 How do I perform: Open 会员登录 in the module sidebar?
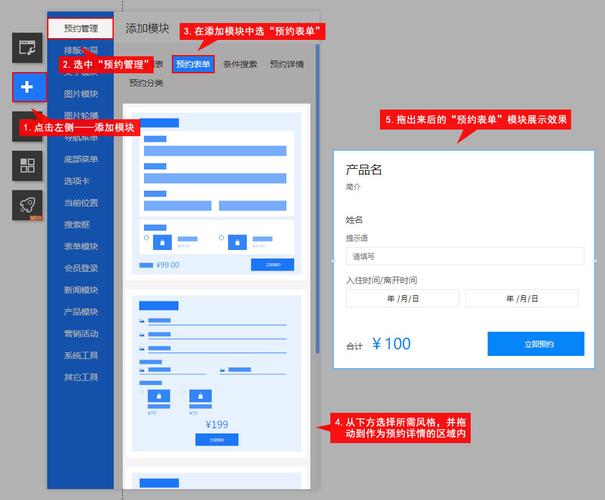click(81, 268)
